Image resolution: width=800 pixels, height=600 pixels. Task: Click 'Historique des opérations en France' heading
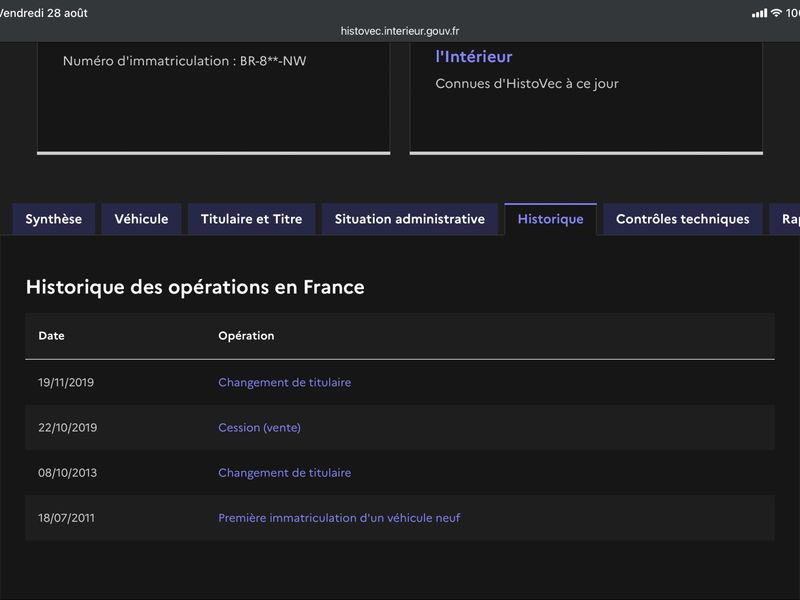195,287
